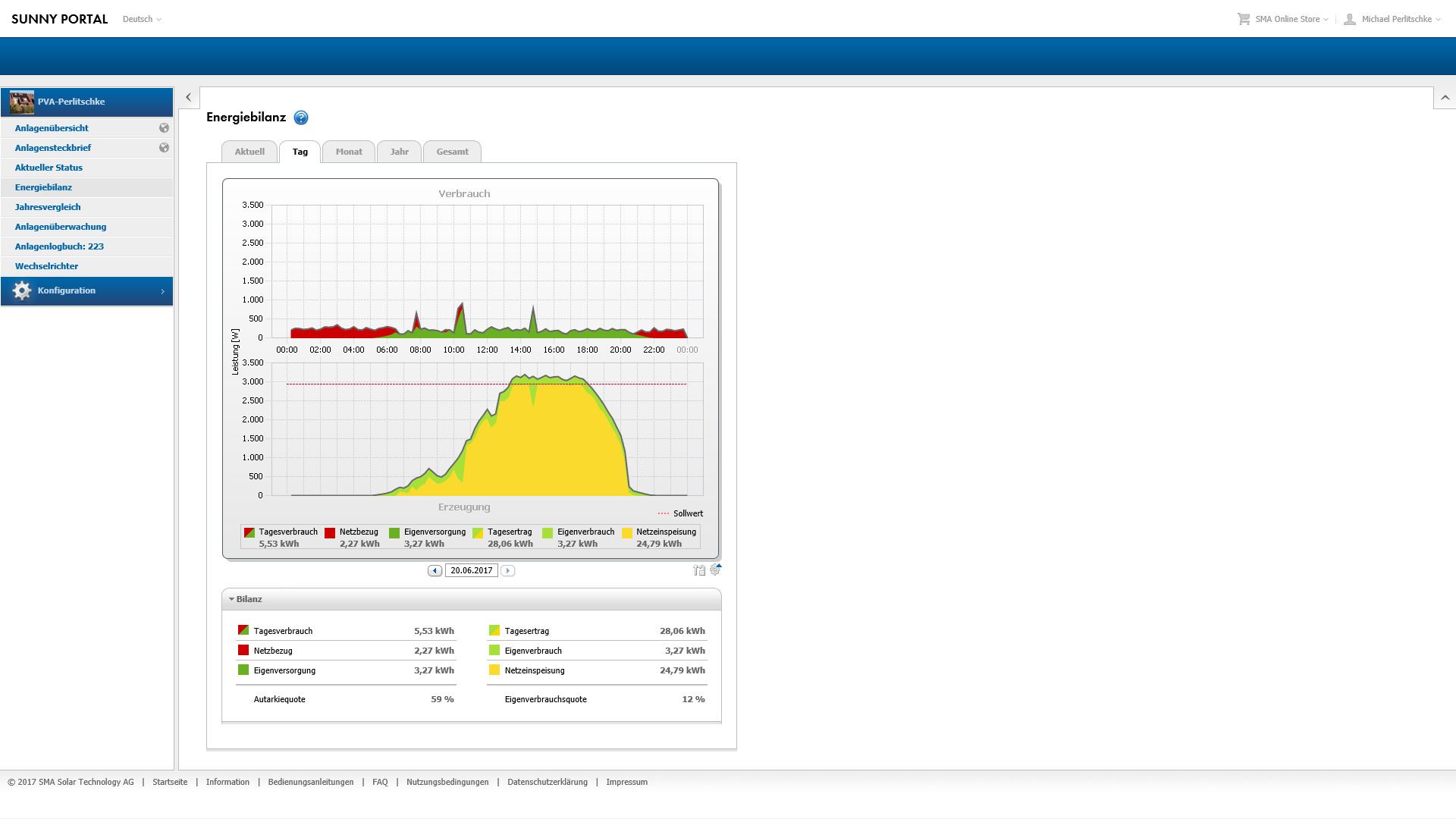Viewport: 1456px width, 819px height.
Task: Expand the Konfiguration menu
Action: click(x=87, y=291)
